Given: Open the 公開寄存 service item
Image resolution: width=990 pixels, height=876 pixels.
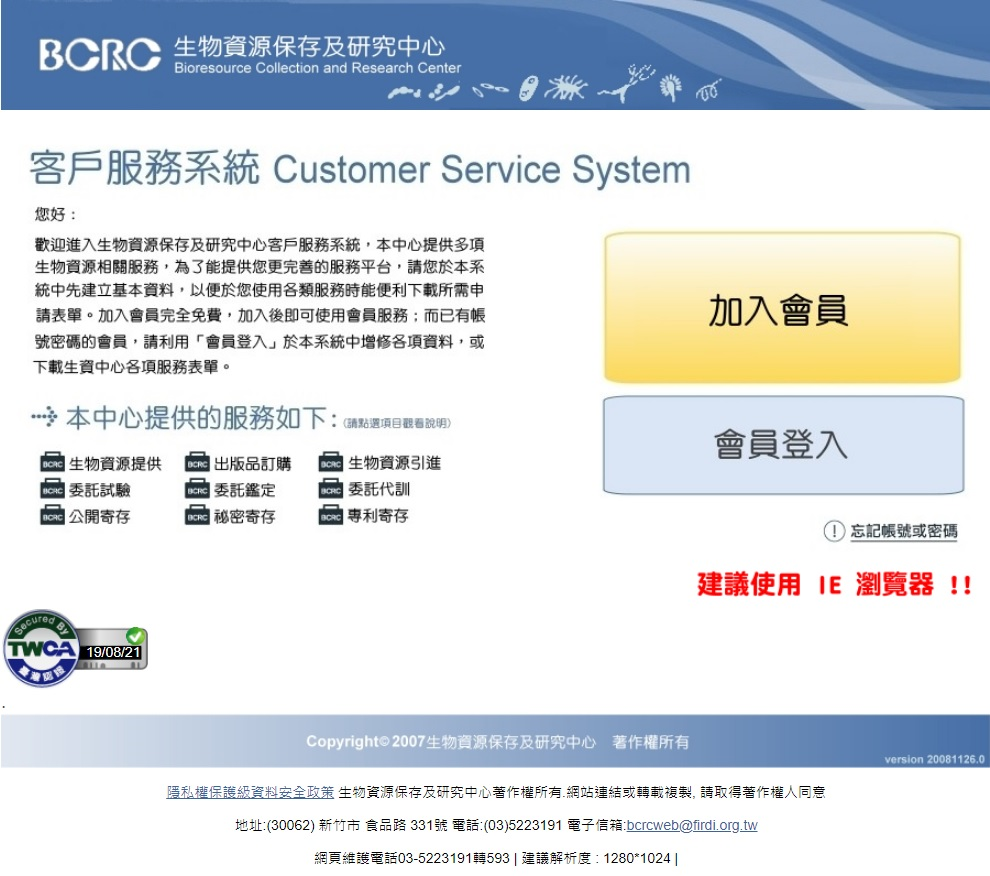Looking at the screenshot, I should 100,517.
